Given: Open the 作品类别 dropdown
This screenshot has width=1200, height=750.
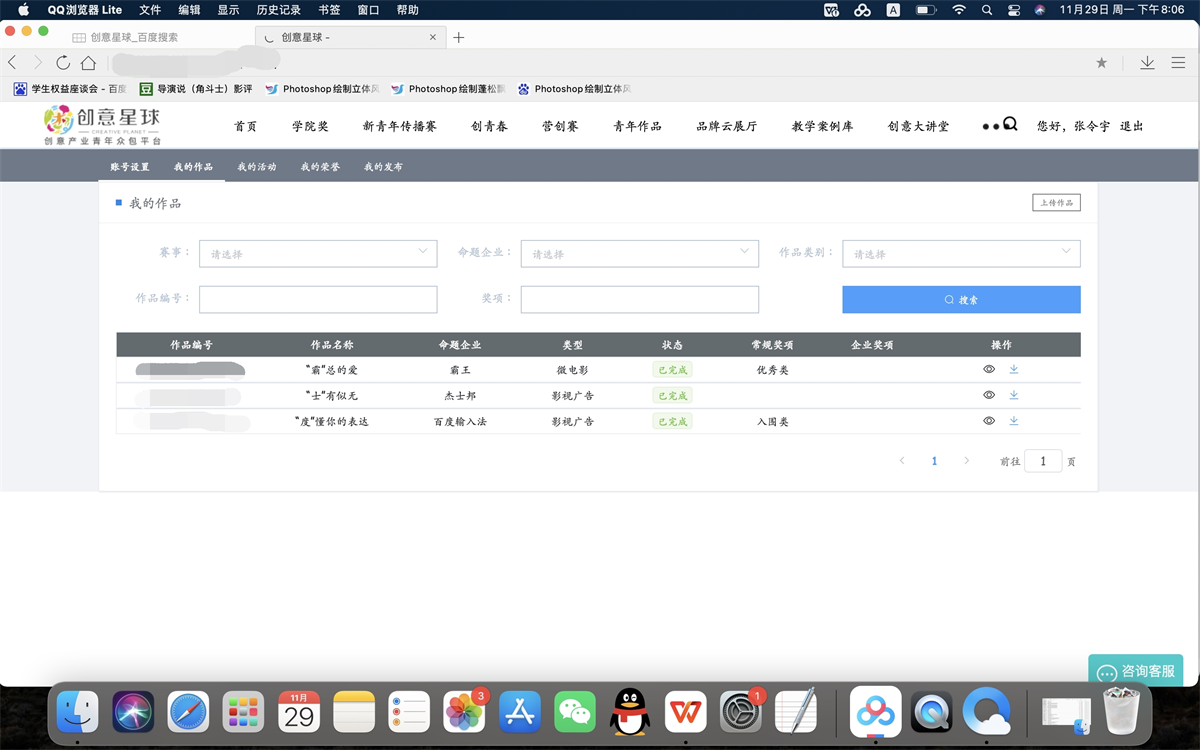Looking at the screenshot, I should point(961,254).
